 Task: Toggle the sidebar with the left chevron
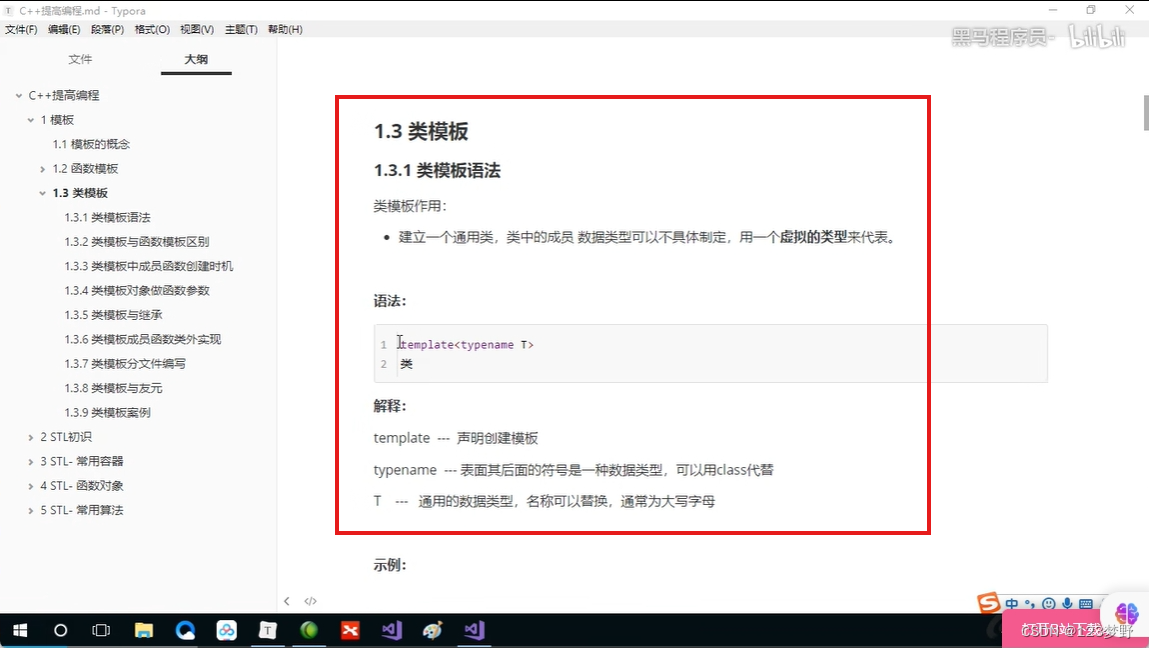point(288,601)
